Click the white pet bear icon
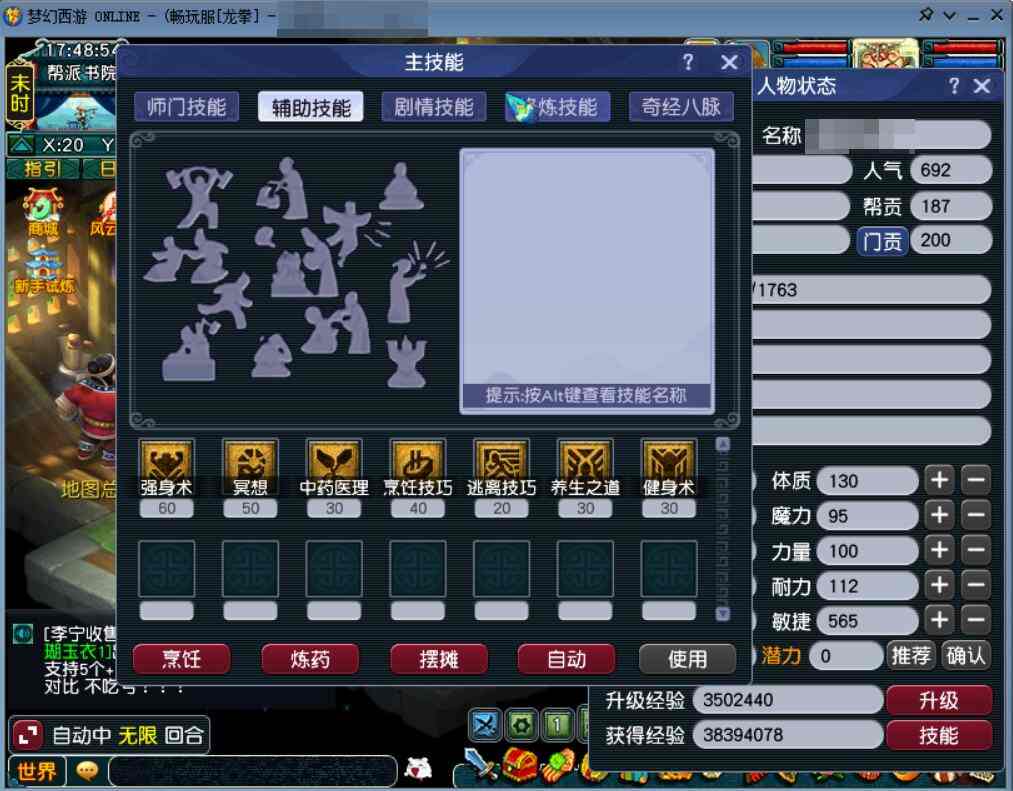The height and width of the screenshot is (791, 1013). pos(417,768)
